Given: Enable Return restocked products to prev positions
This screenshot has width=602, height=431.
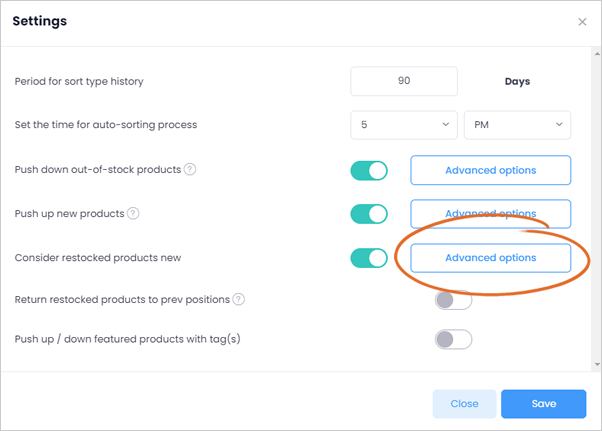Looking at the screenshot, I should click(x=453, y=300).
